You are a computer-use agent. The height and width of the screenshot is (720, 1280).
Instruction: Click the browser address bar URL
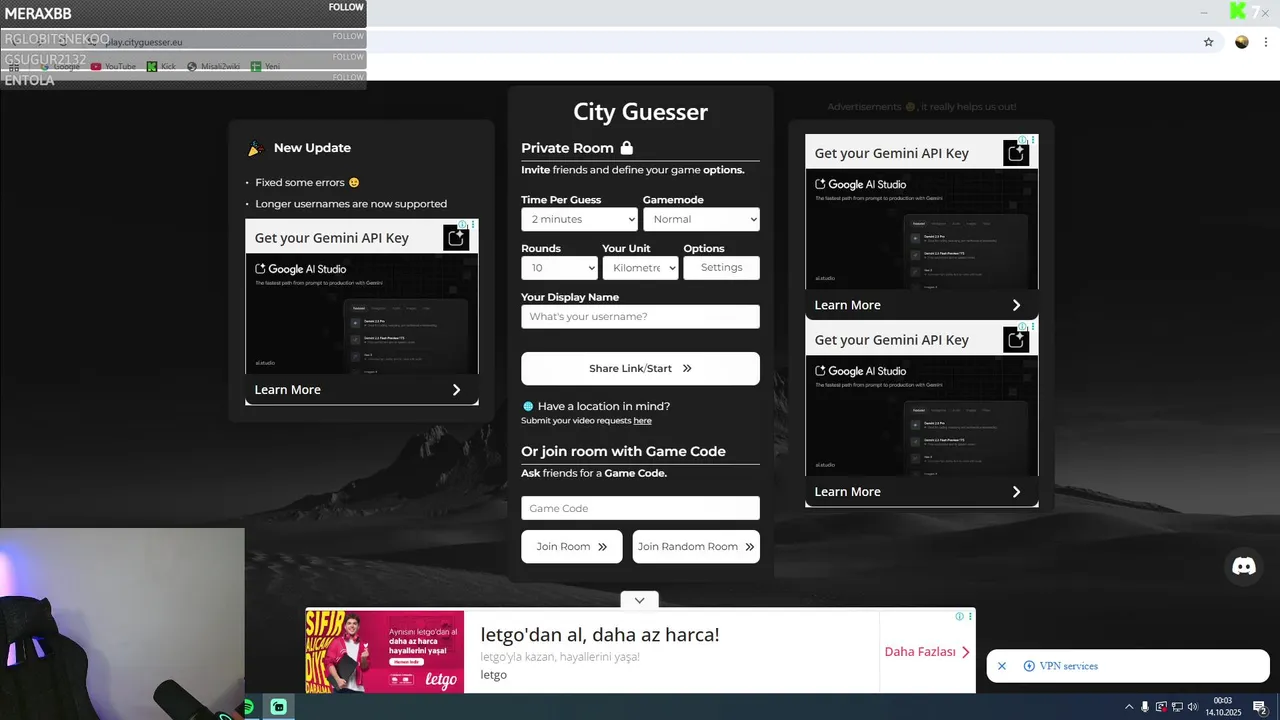144,42
